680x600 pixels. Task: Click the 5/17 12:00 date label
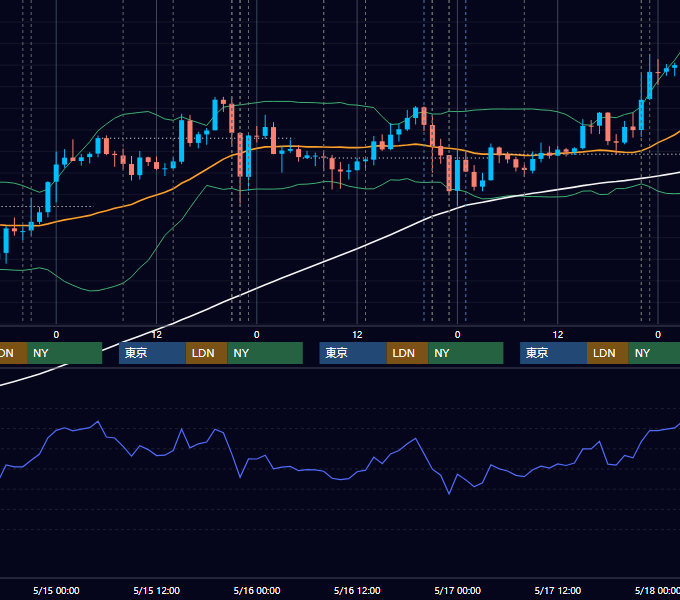[x=558, y=590]
